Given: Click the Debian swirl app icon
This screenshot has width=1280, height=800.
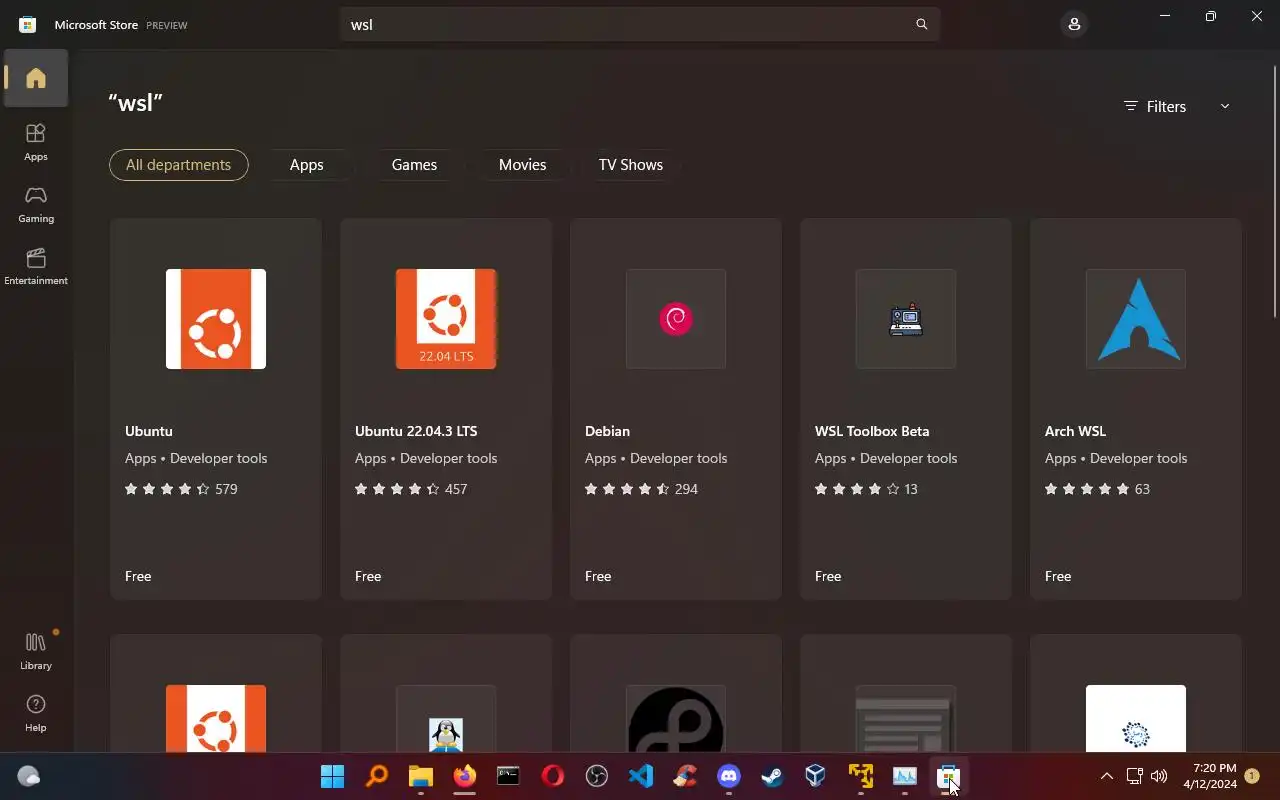Looking at the screenshot, I should [x=676, y=319].
